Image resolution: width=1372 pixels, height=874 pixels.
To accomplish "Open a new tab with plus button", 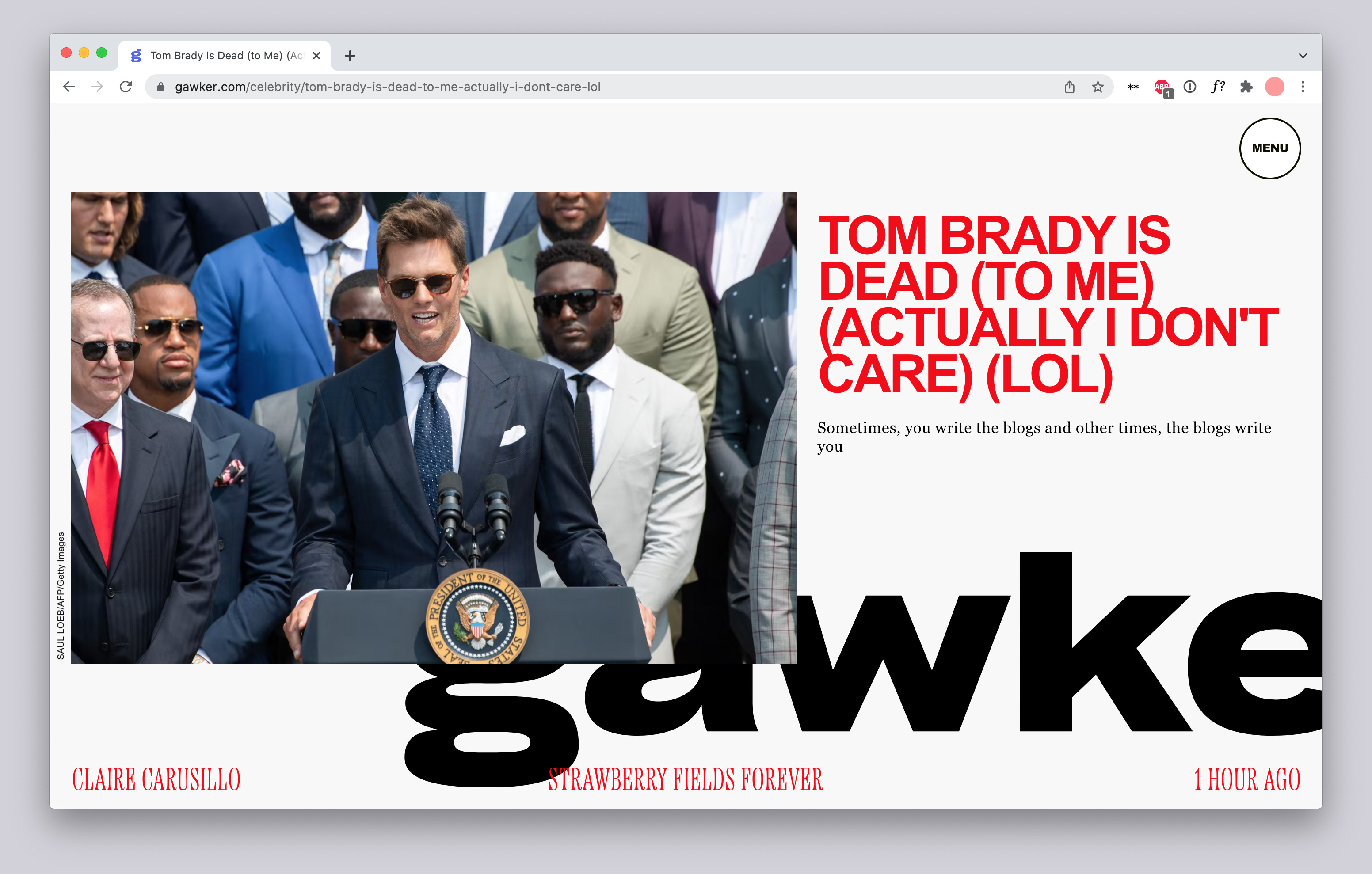I will pyautogui.click(x=350, y=55).
